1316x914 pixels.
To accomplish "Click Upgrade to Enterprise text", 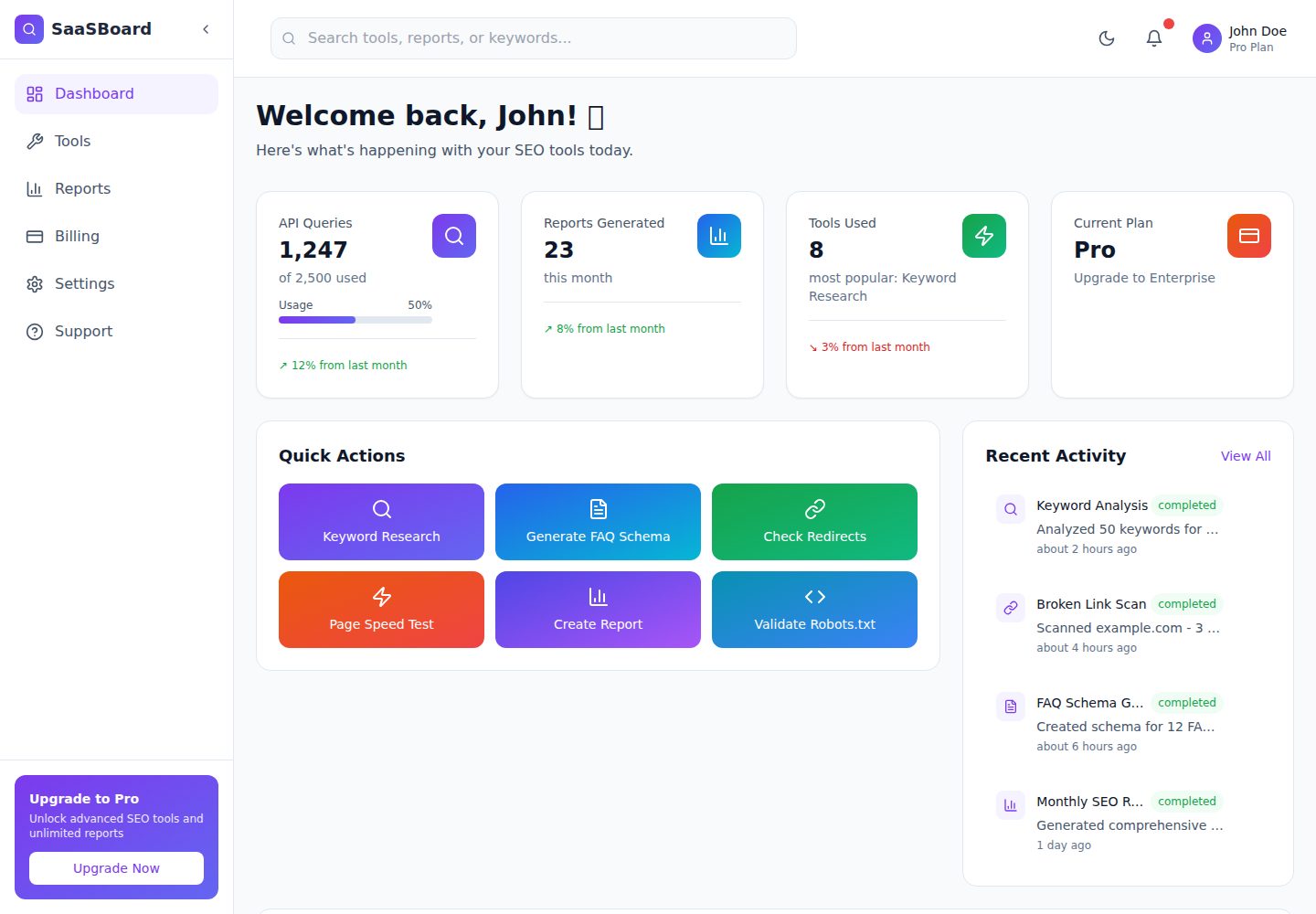I will (1144, 278).
